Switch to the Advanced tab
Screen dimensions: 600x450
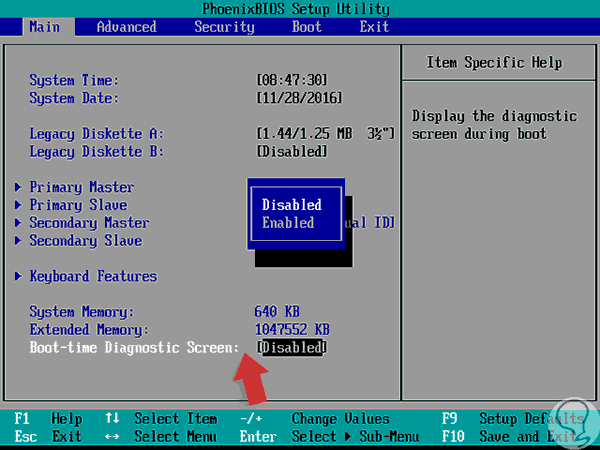[127, 27]
